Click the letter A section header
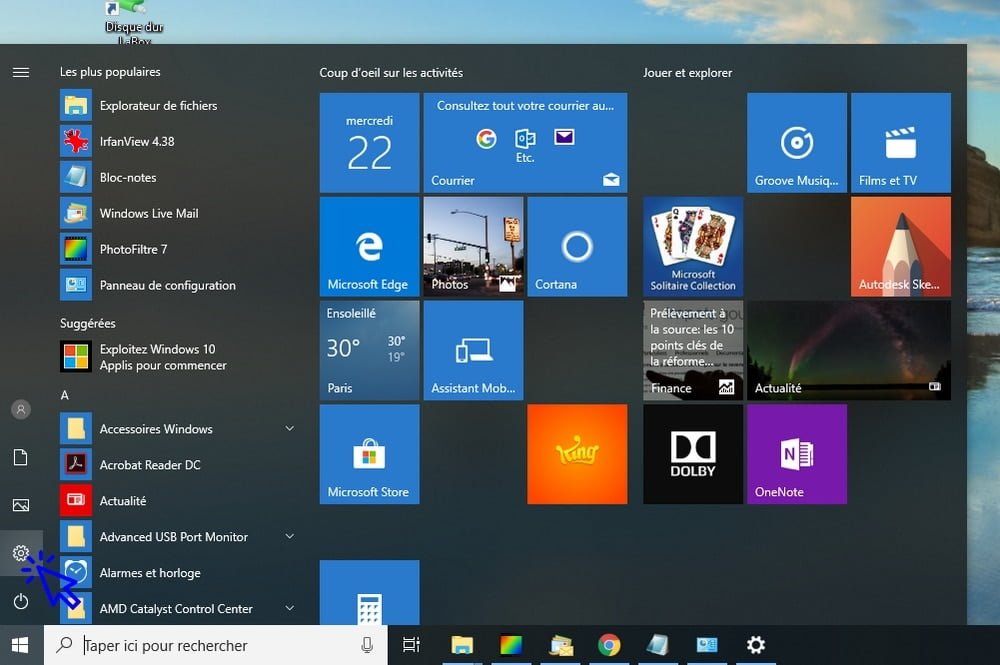Screen dimensions: 1000x665 click(x=64, y=395)
